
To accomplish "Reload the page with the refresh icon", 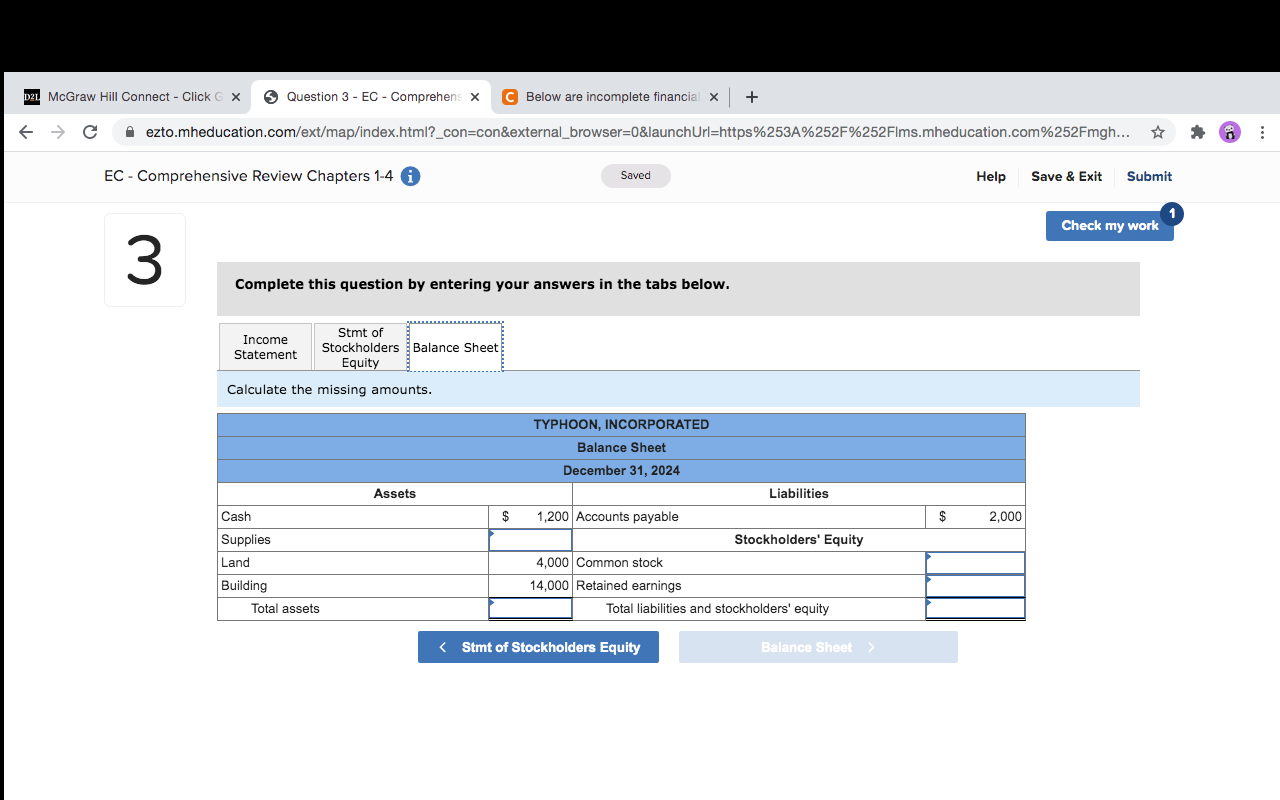I will tap(90, 132).
